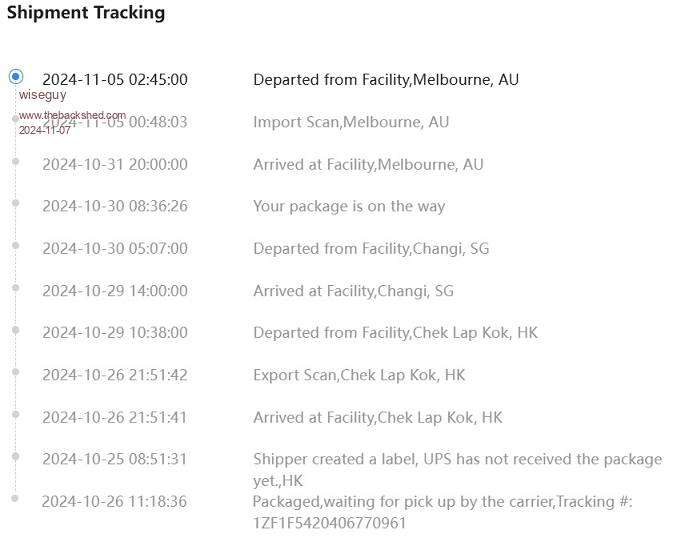The image size is (677, 542).
Task: Click the blue active marker for Departed Melbourne
Action: click(x=15, y=76)
